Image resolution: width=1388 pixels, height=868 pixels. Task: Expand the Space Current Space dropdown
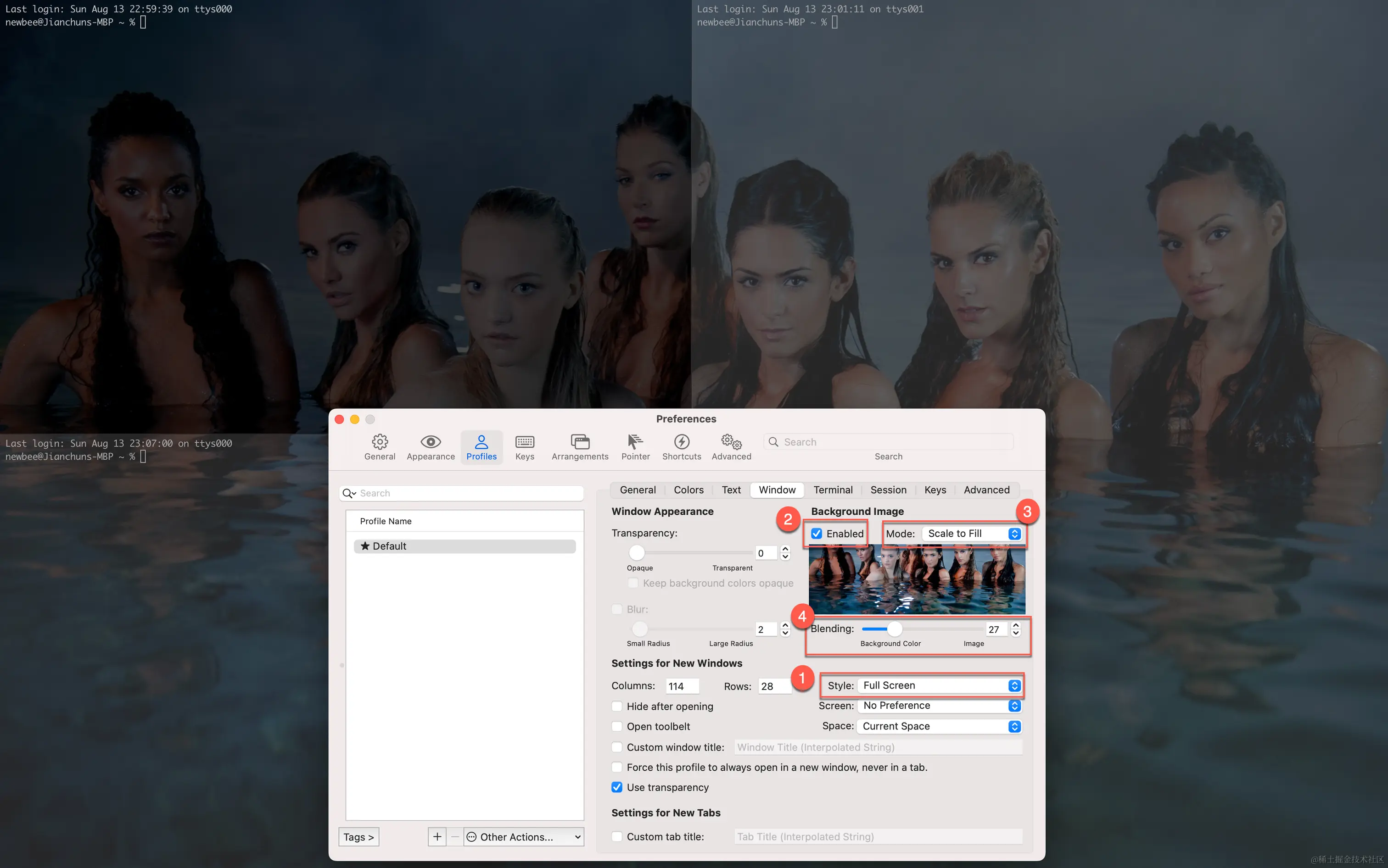[x=940, y=727]
